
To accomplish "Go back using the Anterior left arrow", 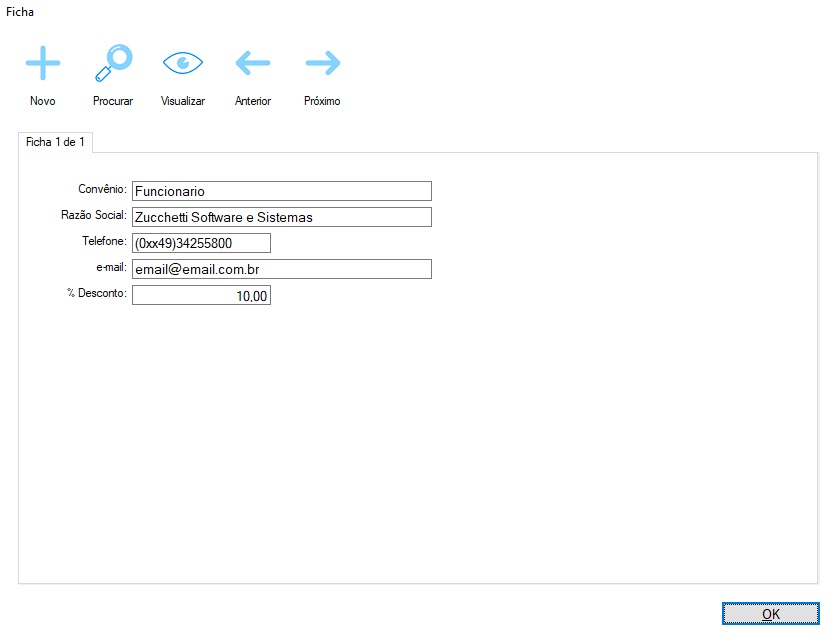I will point(252,64).
